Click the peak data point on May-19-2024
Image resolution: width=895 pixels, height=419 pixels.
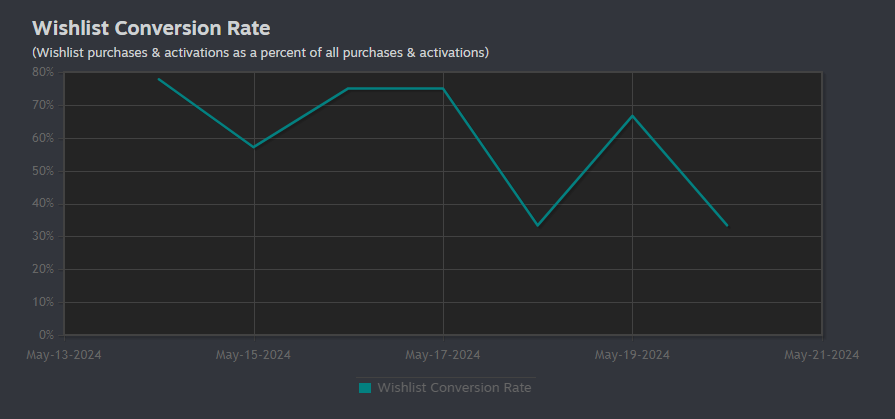(632, 116)
